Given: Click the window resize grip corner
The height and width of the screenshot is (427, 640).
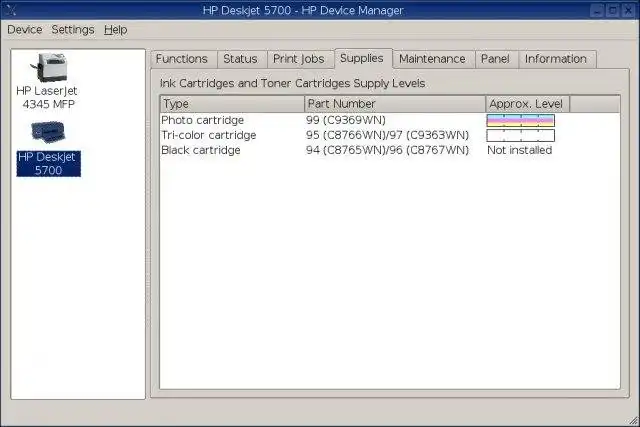Looking at the screenshot, I should point(633,420).
